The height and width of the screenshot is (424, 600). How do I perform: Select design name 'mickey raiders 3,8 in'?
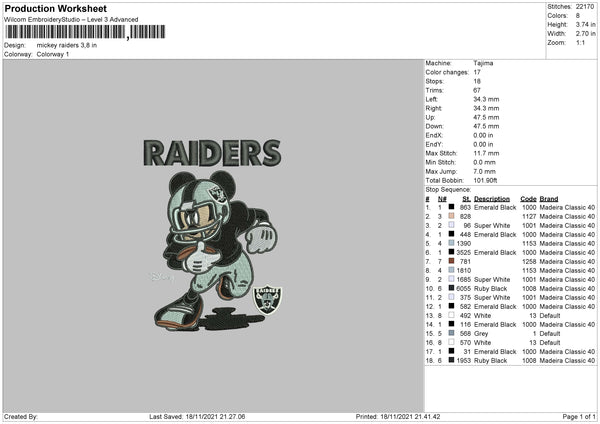[x=67, y=45]
